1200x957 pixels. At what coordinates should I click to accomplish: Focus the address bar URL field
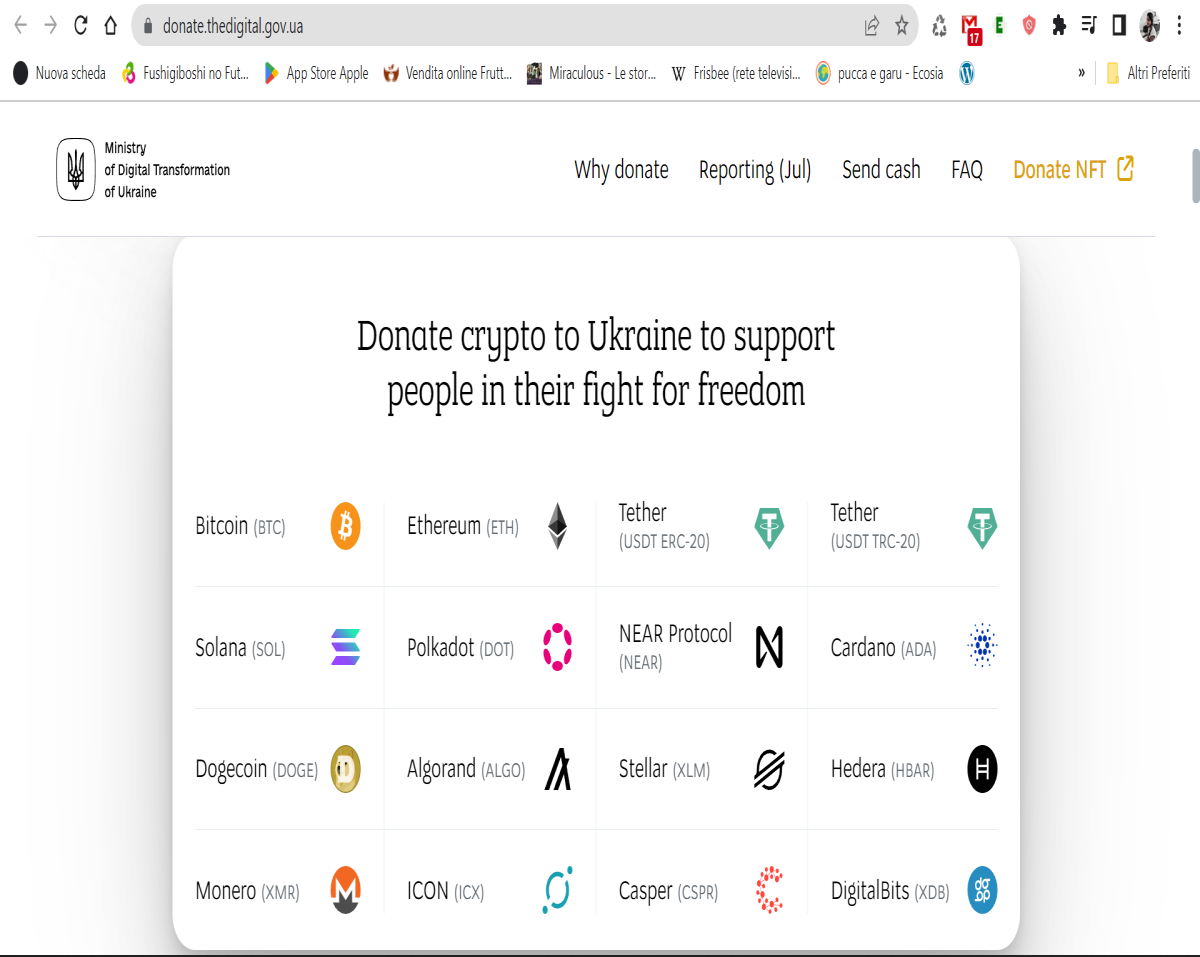click(x=500, y=26)
